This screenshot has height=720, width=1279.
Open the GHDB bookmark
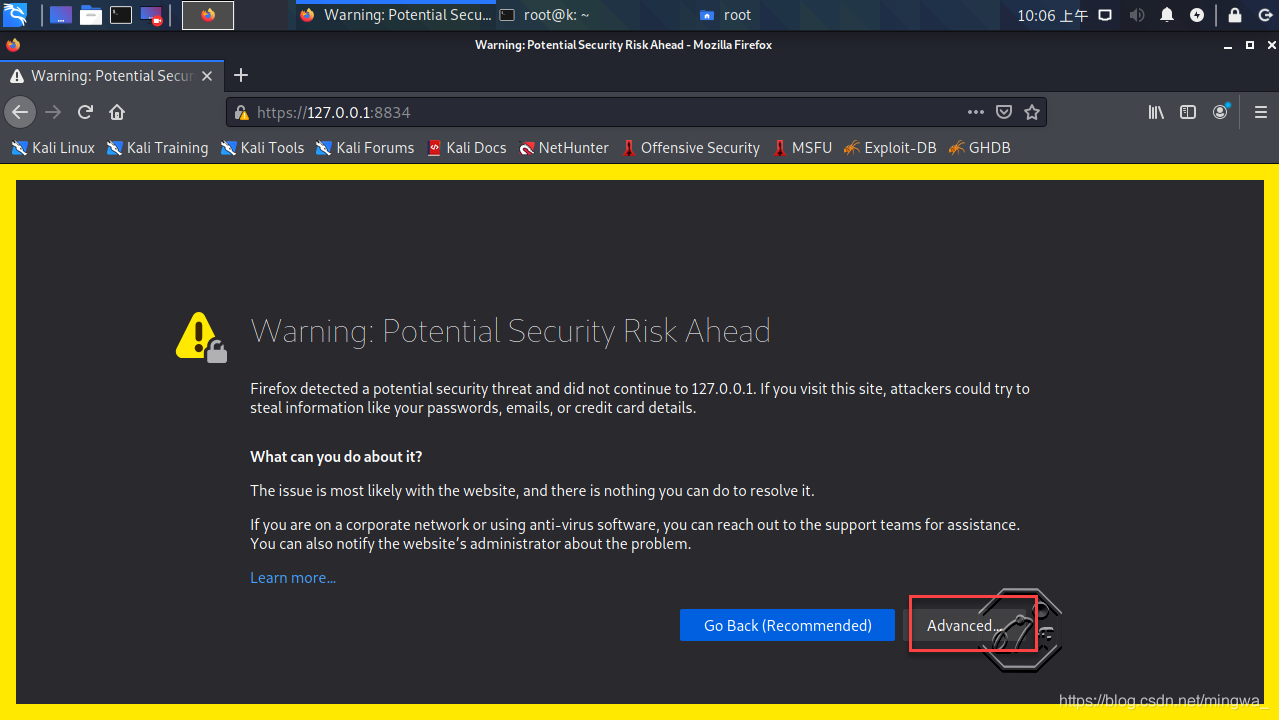(x=979, y=148)
